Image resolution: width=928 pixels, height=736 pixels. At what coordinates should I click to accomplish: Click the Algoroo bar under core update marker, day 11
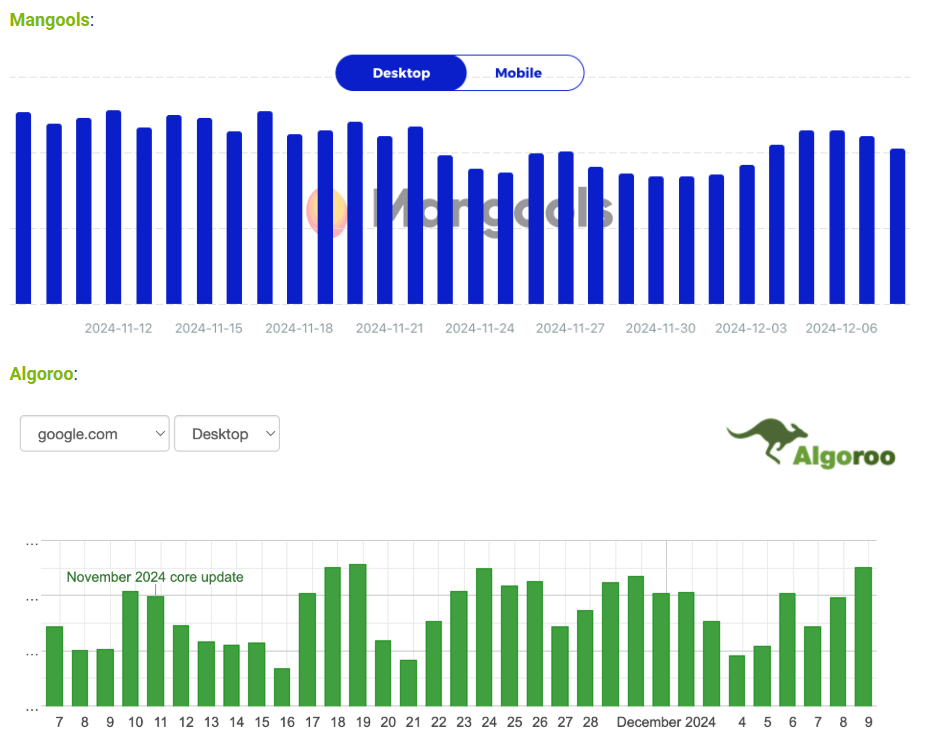point(155,651)
